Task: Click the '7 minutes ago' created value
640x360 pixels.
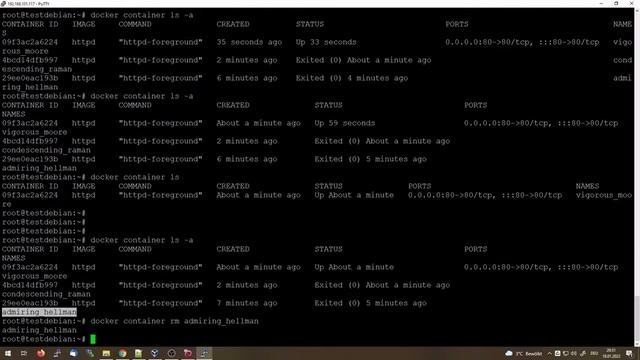Action: [x=247, y=303]
